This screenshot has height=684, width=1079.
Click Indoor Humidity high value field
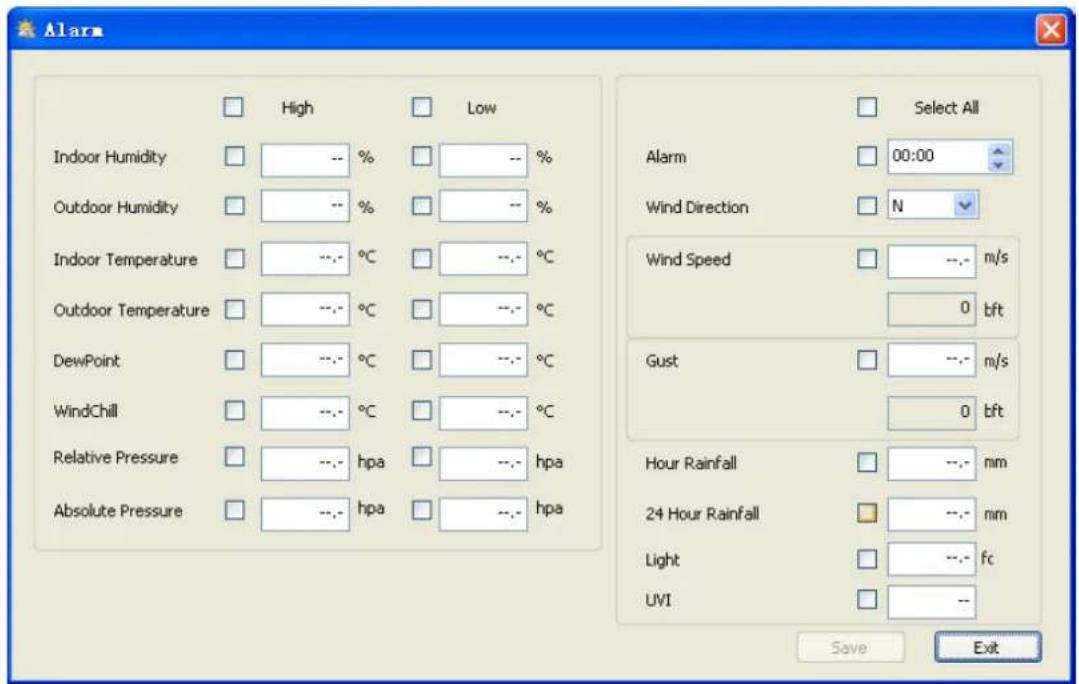click(x=305, y=160)
